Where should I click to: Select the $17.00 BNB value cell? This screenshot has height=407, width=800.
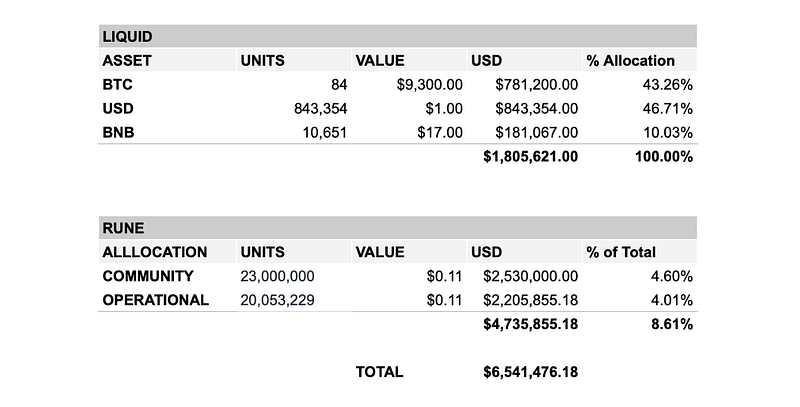[x=409, y=132]
